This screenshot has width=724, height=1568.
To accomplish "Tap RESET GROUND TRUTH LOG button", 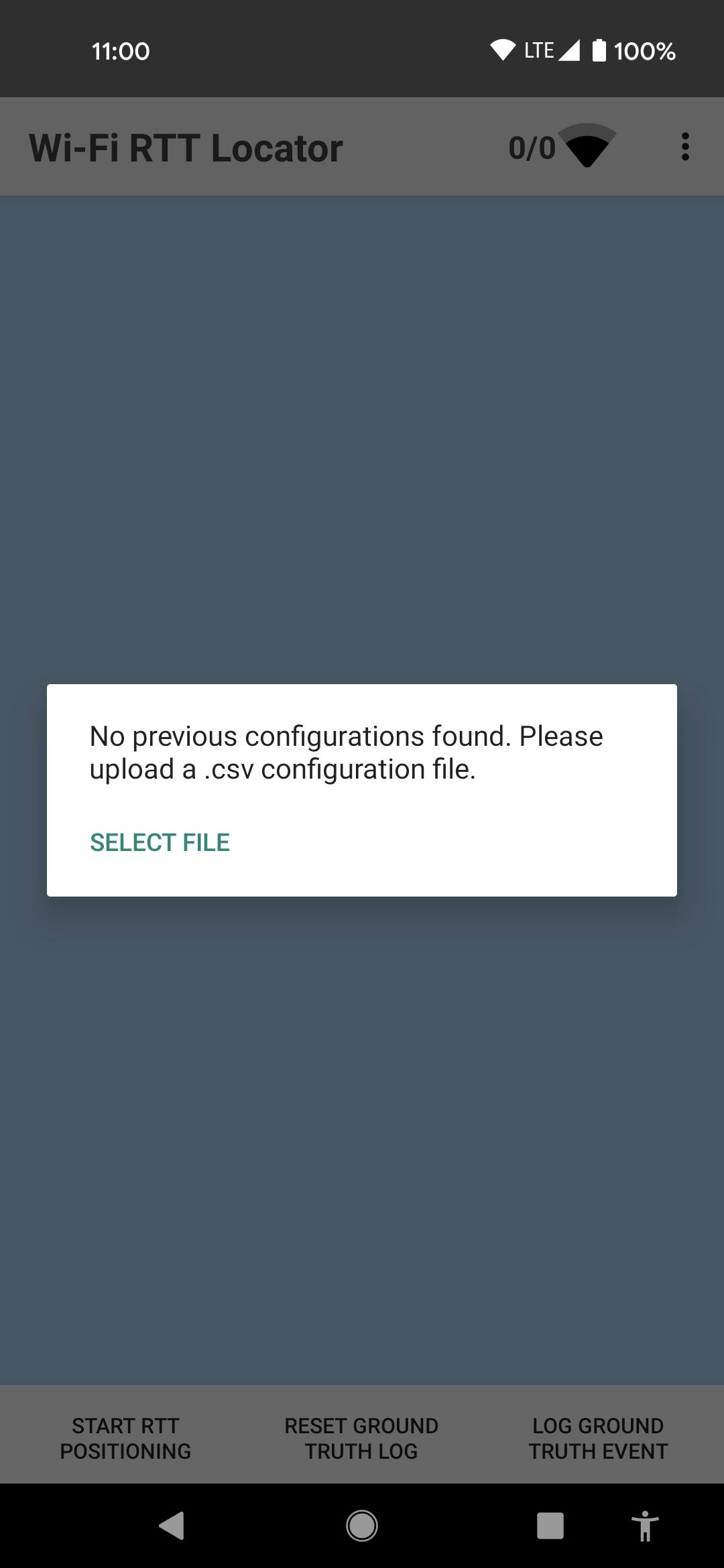I will (x=361, y=1438).
